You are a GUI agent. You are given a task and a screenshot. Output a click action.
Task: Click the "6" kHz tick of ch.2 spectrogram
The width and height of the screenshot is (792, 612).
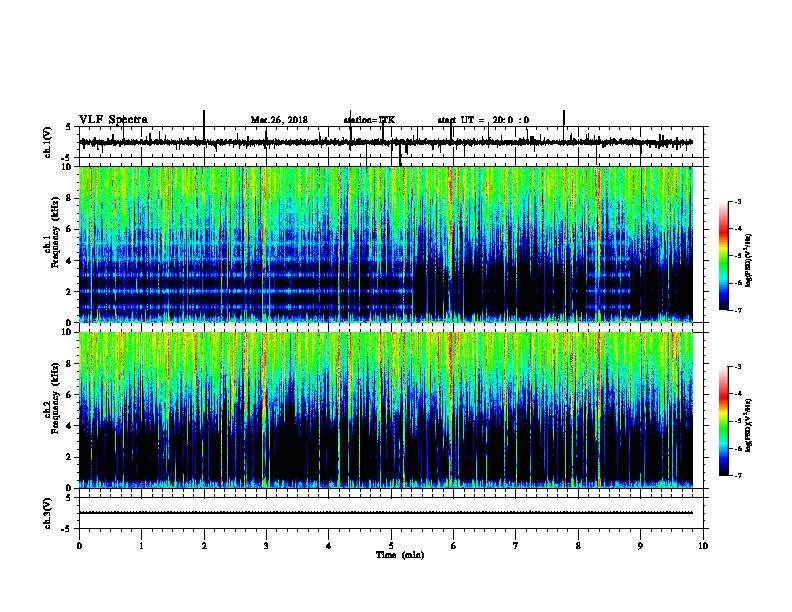(x=69, y=395)
